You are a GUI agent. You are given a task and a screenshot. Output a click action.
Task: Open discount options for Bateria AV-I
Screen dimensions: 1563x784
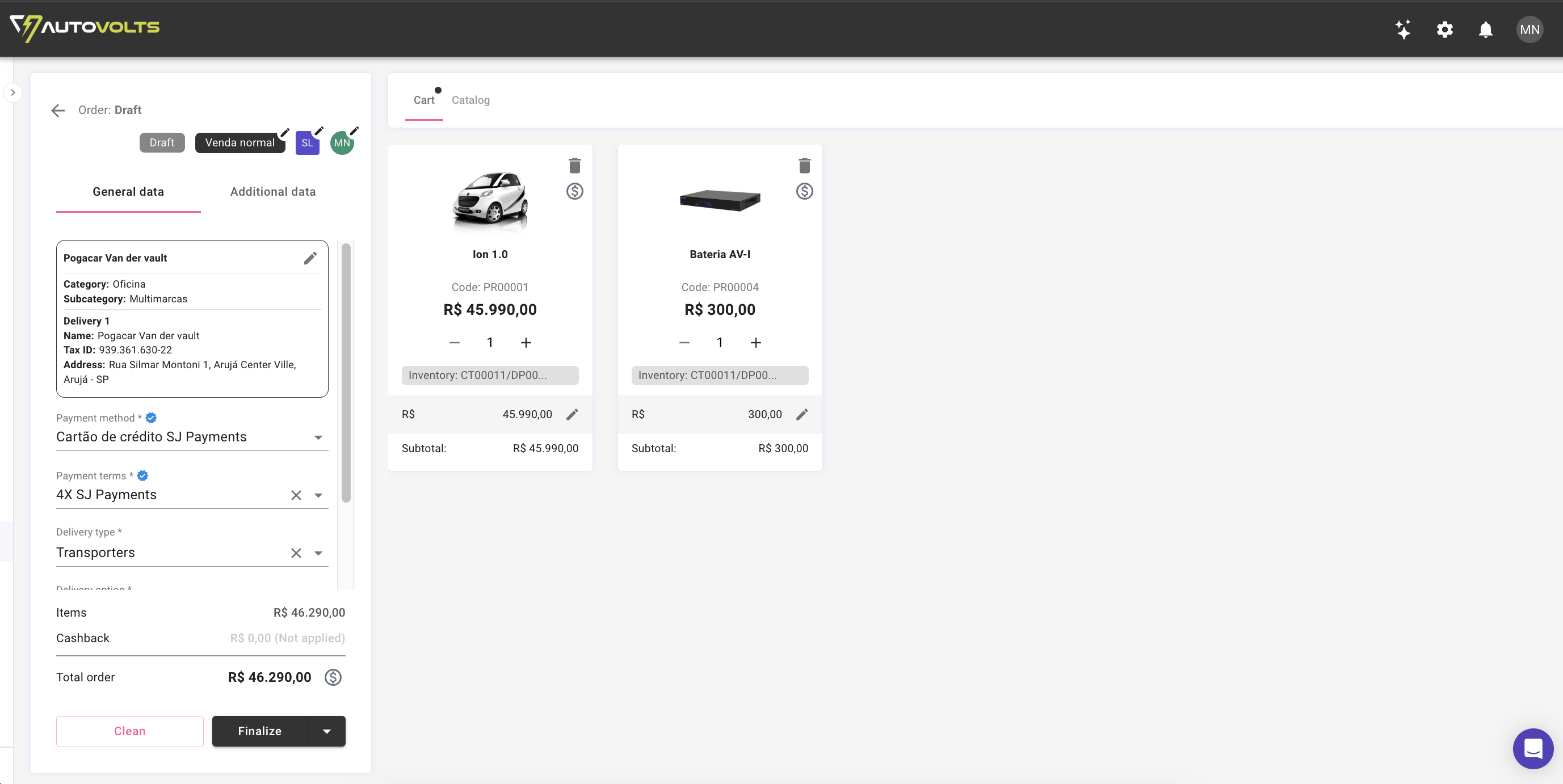click(x=805, y=191)
